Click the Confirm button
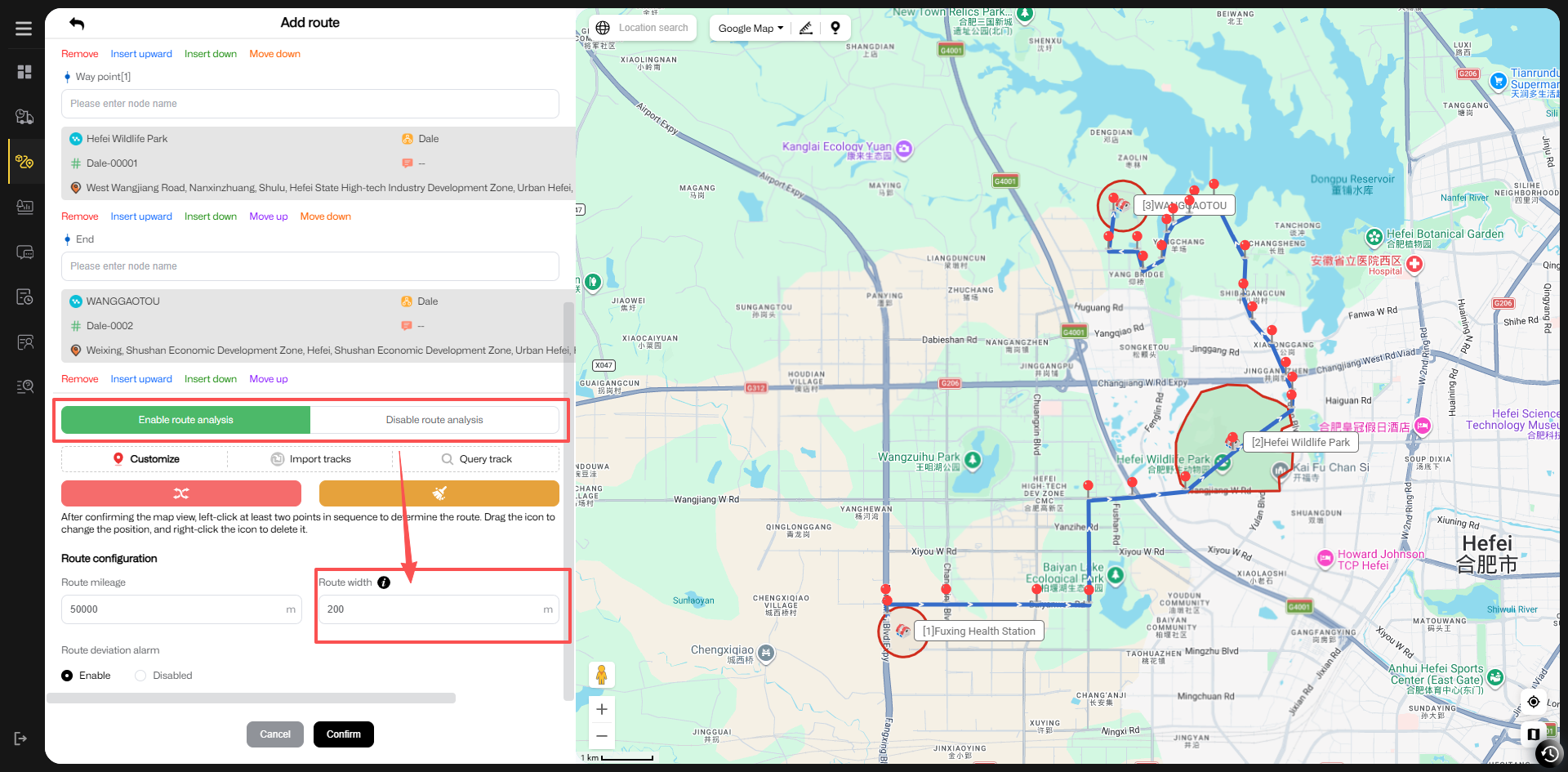The image size is (1568, 772). click(x=344, y=734)
